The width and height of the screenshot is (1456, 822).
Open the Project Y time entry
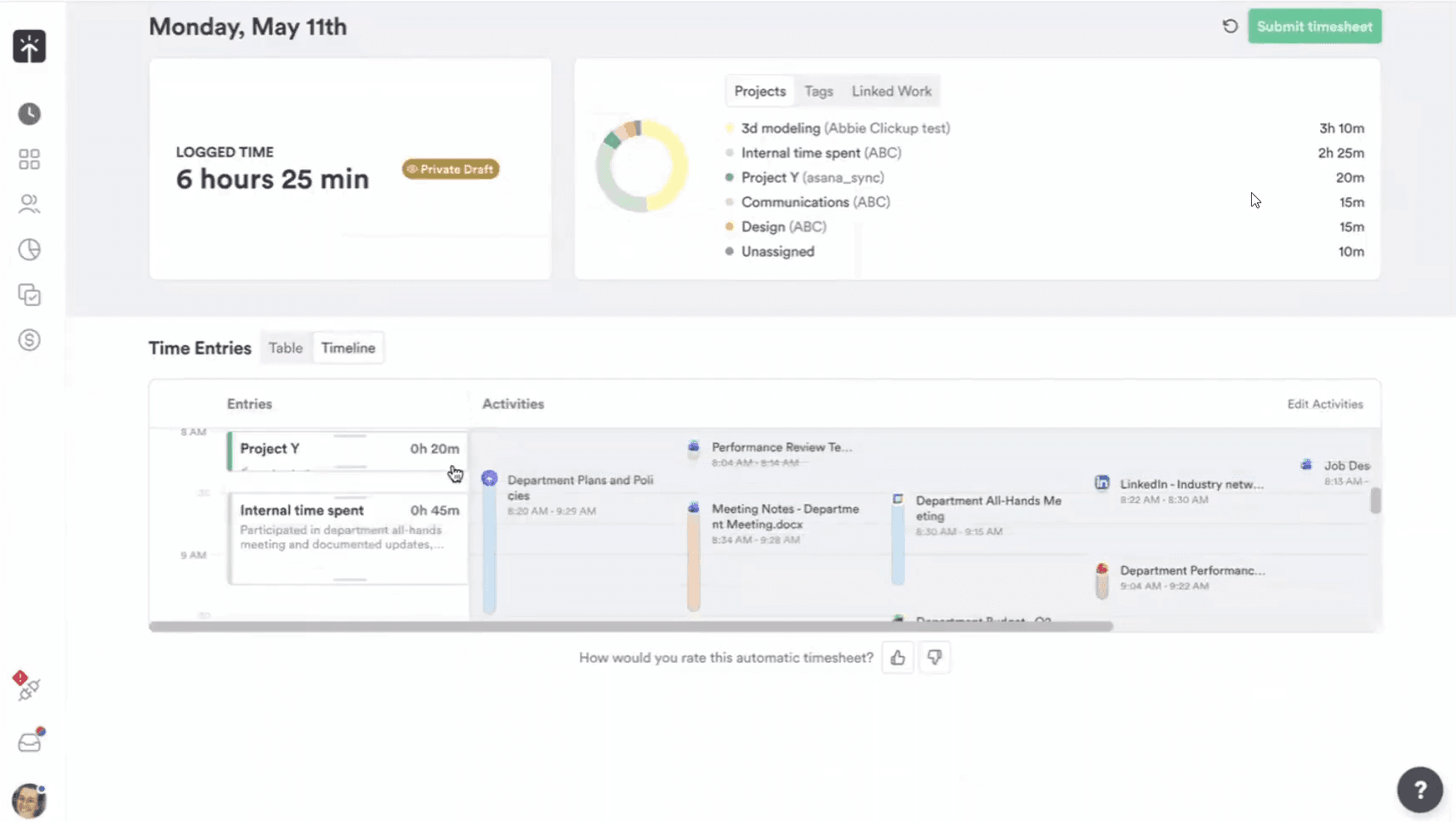[x=347, y=451]
